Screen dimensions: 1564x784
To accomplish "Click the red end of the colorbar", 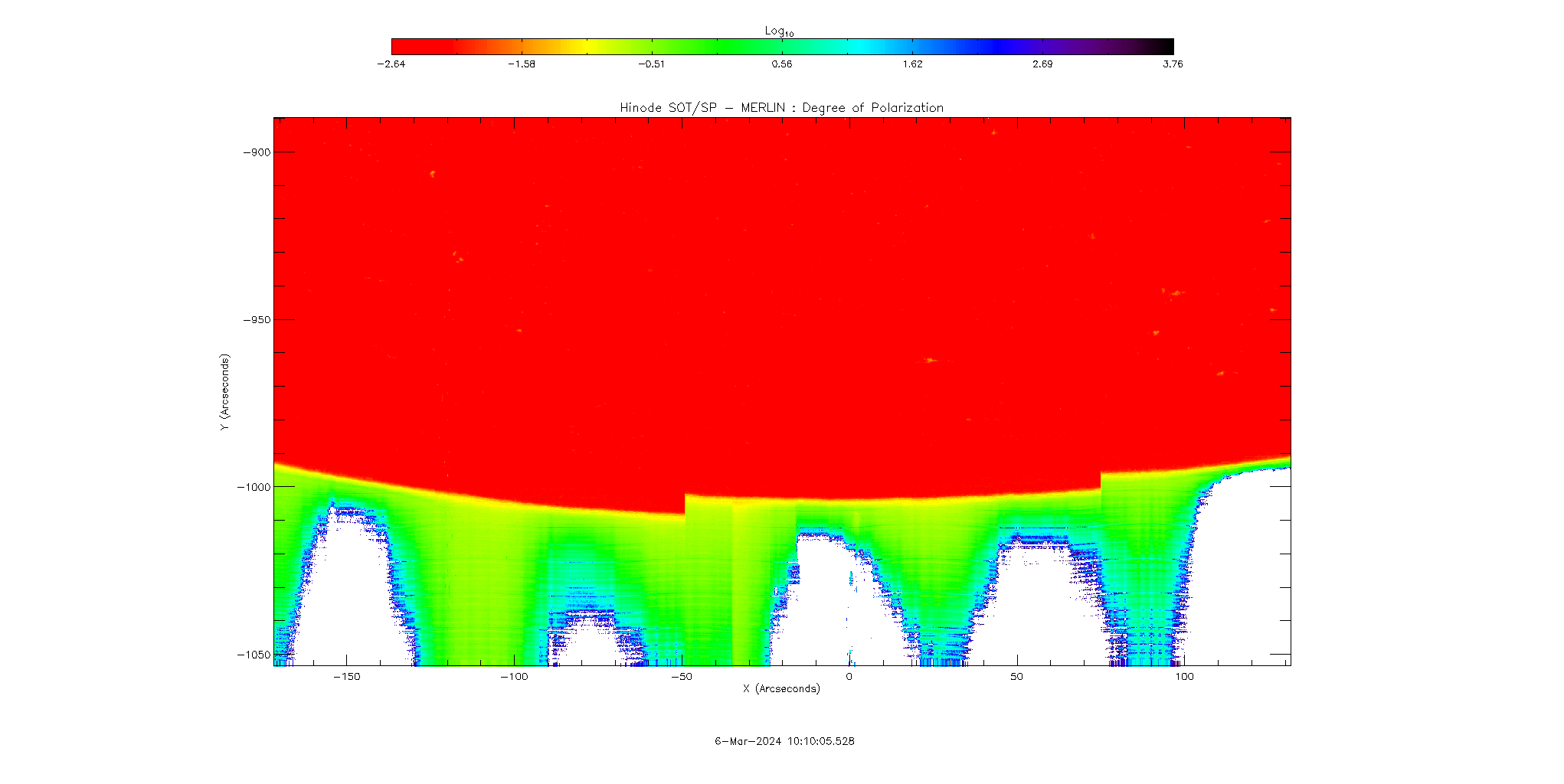I will [x=414, y=47].
